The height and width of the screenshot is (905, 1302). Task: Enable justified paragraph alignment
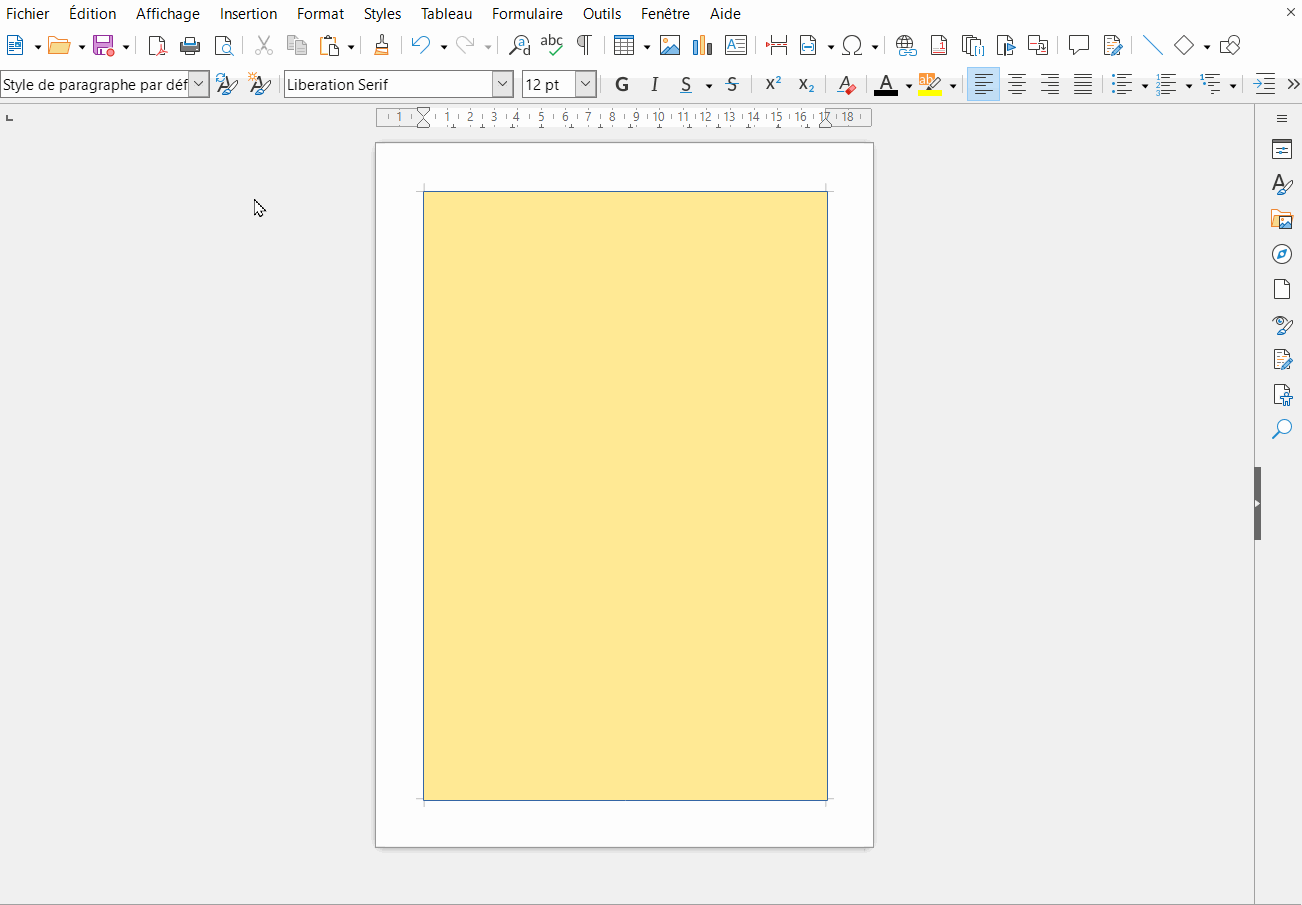tap(1083, 85)
